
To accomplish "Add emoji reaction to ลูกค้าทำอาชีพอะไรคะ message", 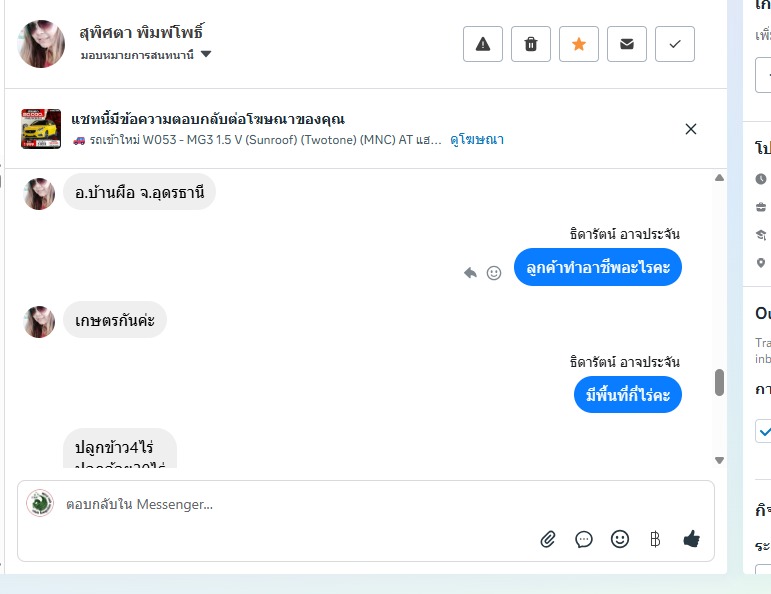I will point(494,272).
